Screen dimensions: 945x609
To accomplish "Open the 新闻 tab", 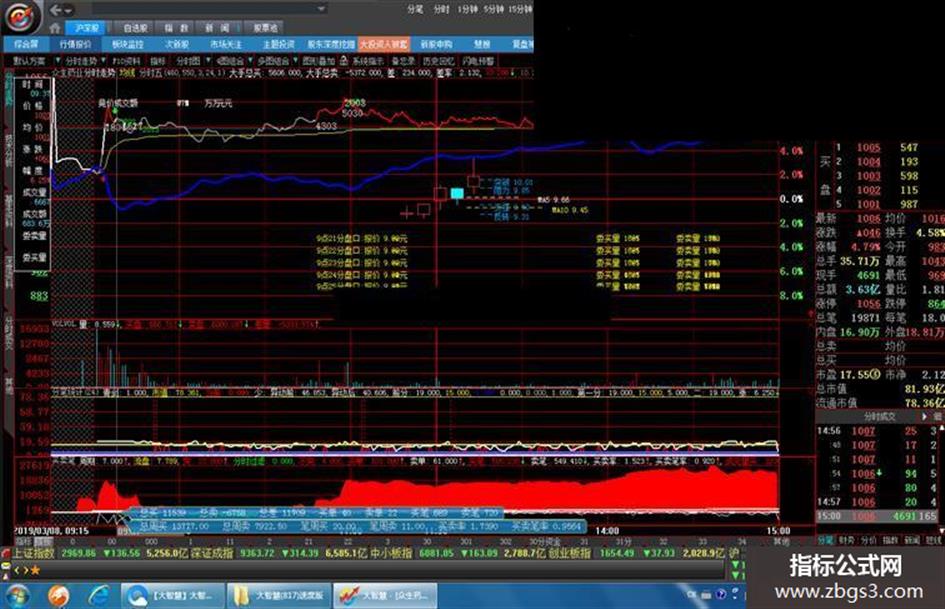I will pyautogui.click(x=218, y=28).
